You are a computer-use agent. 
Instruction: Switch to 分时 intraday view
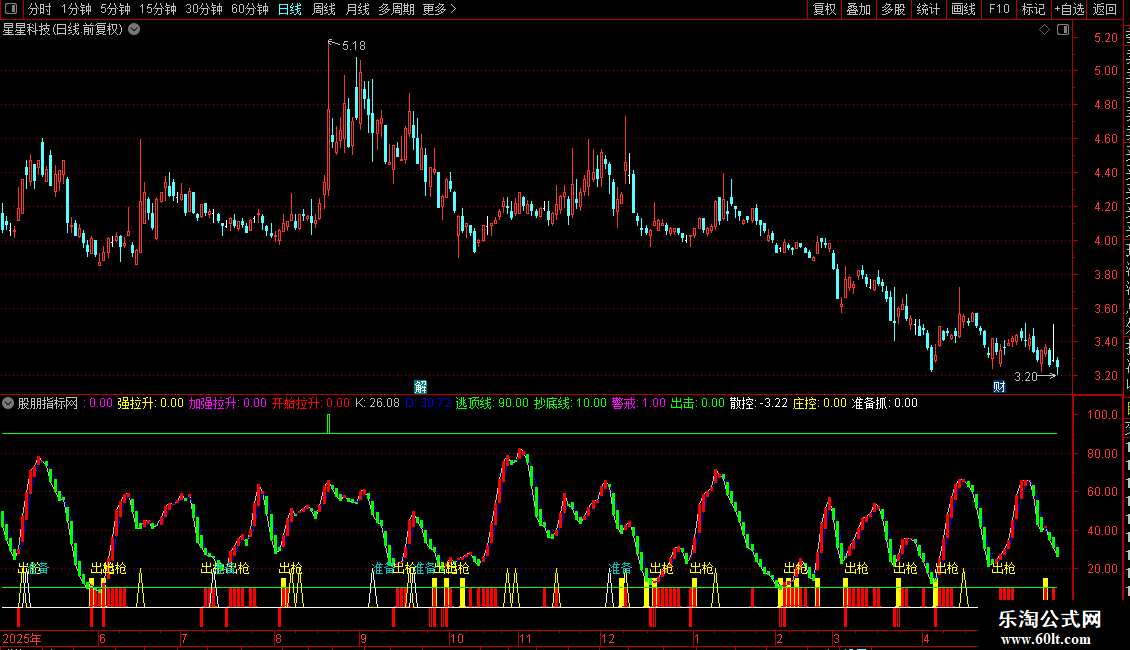40,9
